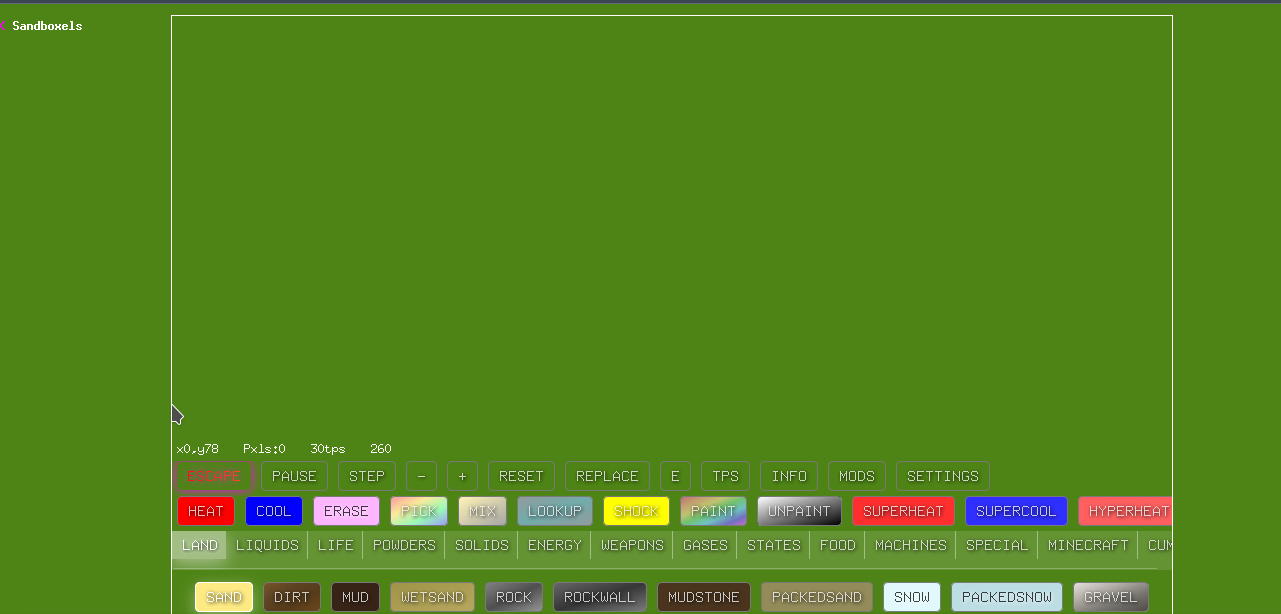Open the Life category tab

(x=335, y=545)
